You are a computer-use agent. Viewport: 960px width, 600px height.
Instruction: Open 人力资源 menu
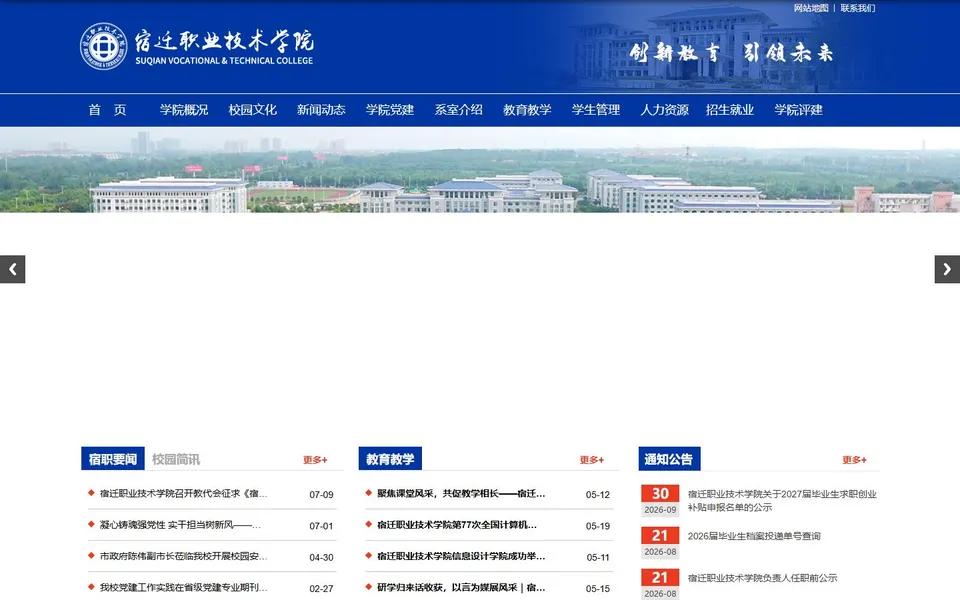pyautogui.click(x=664, y=110)
